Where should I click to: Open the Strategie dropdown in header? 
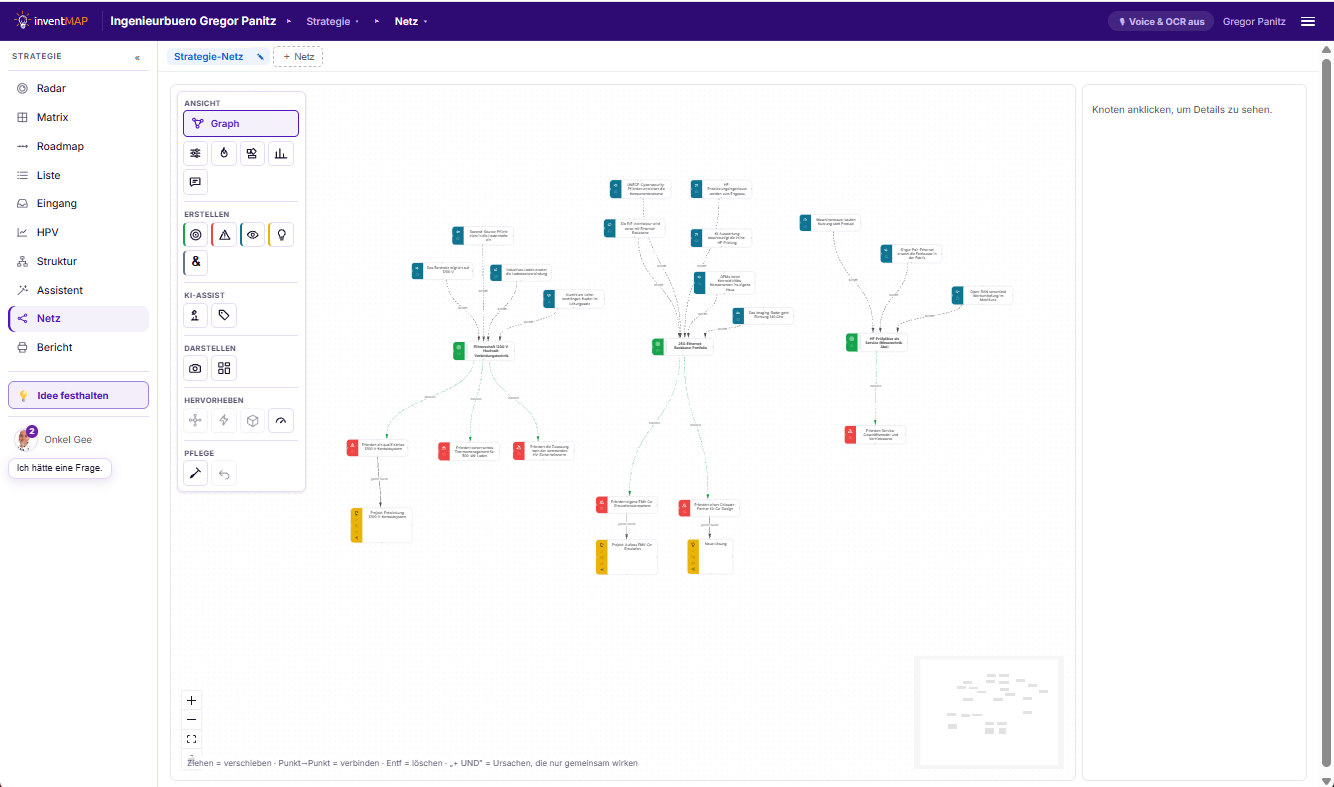tap(332, 21)
